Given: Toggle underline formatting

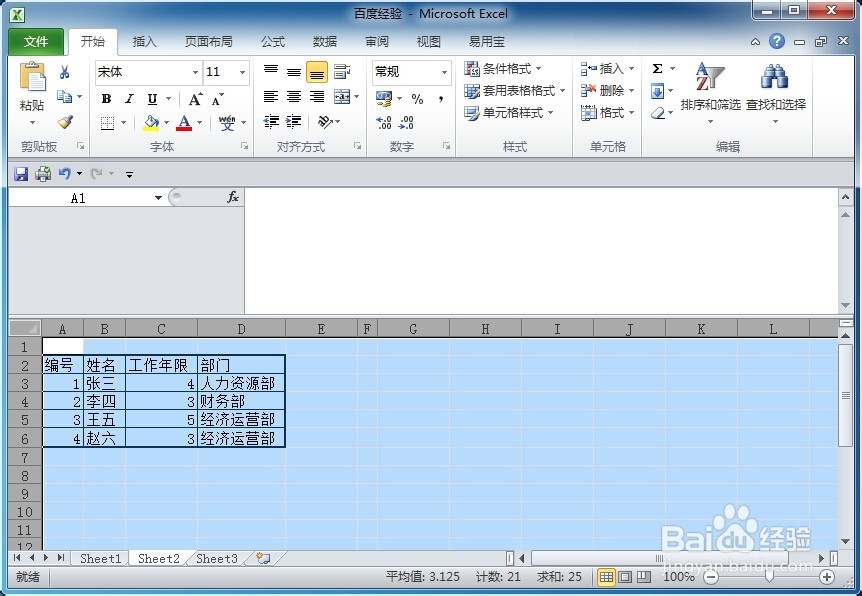Looking at the screenshot, I should coord(152,99).
